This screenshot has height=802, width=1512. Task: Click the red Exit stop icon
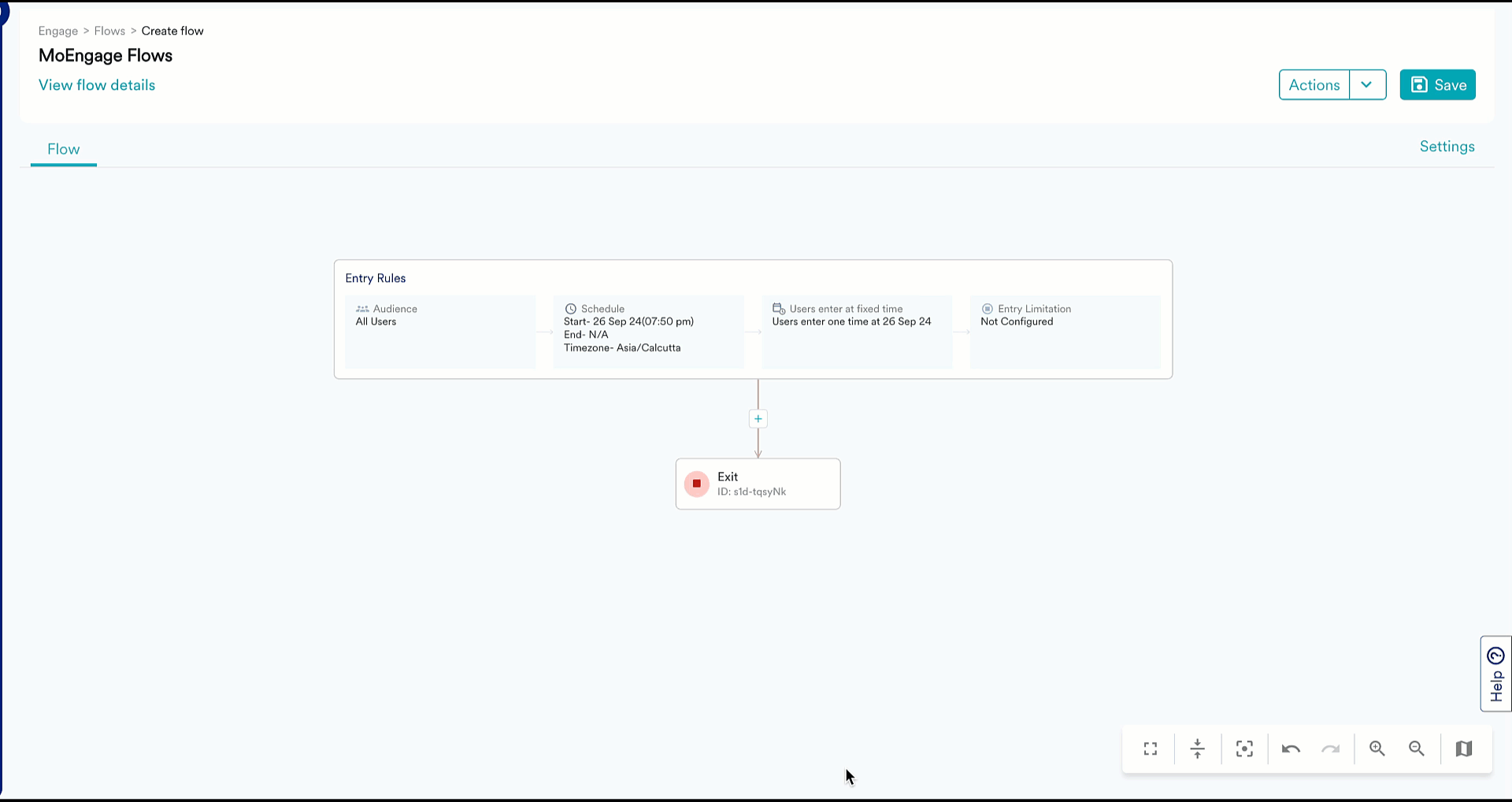[x=696, y=484]
